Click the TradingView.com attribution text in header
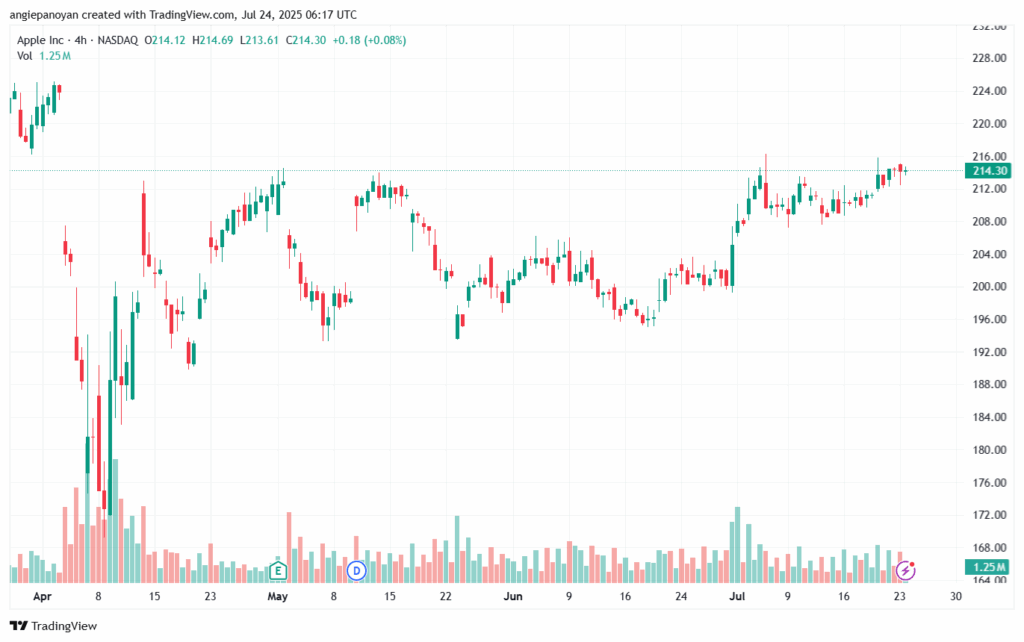Viewport: 1024px width, 642px height. pyautogui.click(x=191, y=14)
